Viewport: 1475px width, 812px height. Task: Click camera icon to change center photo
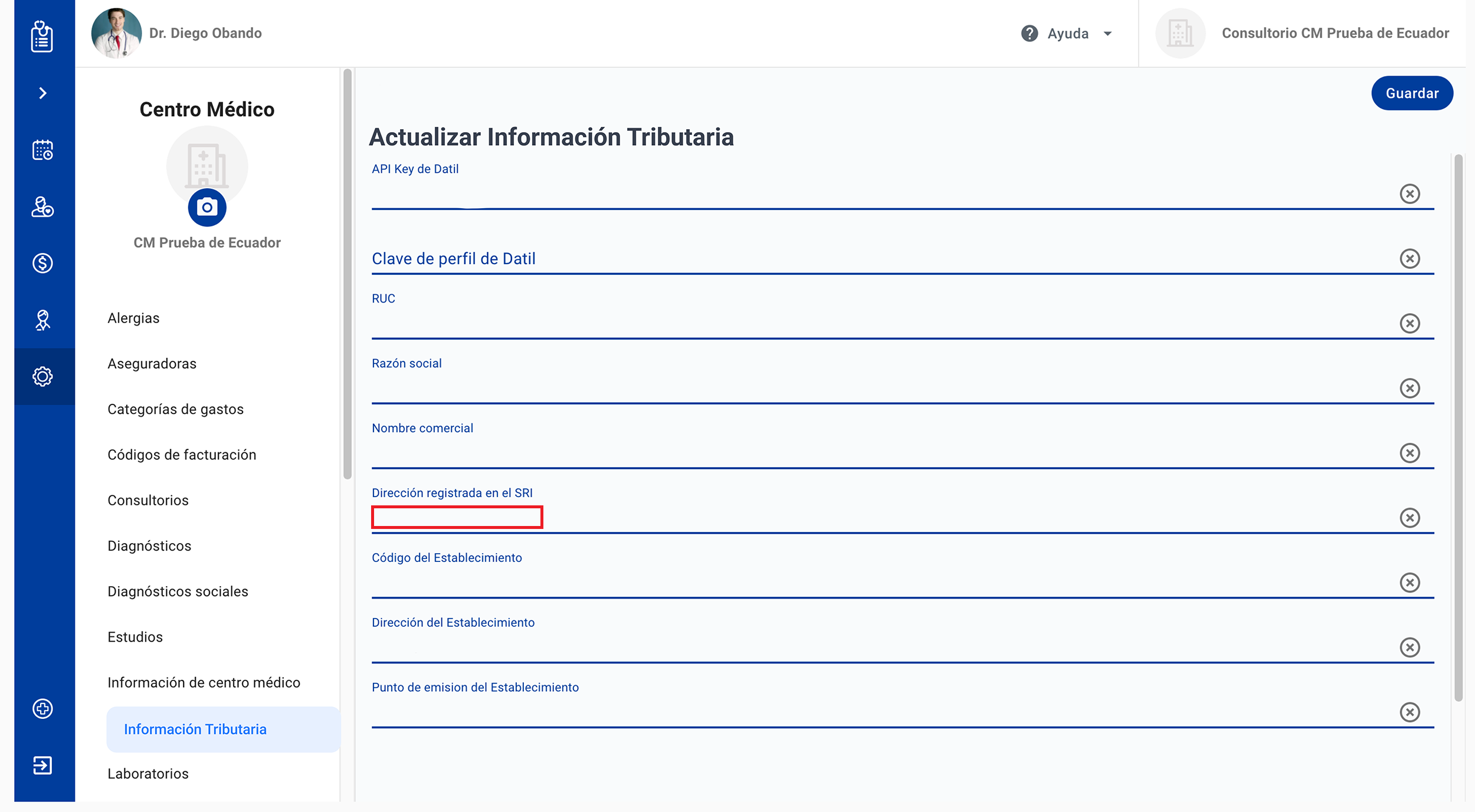click(x=206, y=208)
